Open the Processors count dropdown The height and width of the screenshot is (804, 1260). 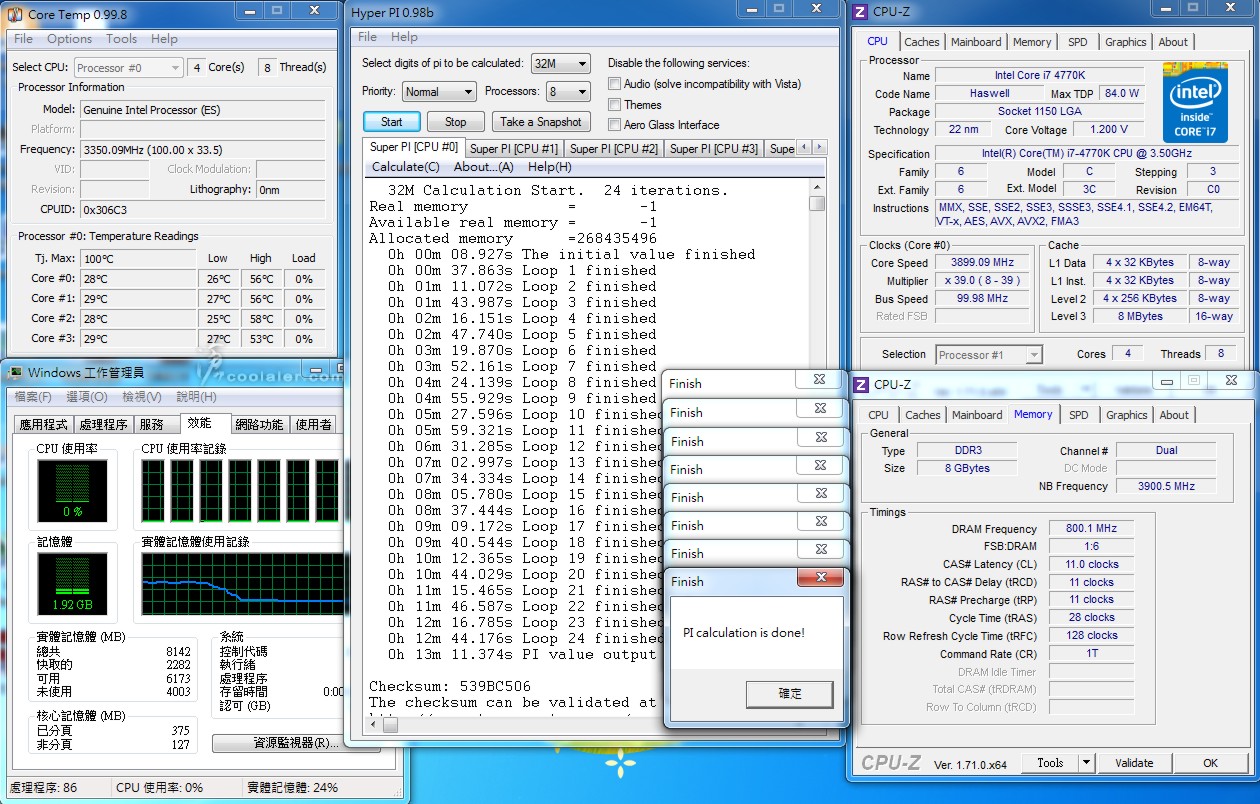[x=568, y=91]
